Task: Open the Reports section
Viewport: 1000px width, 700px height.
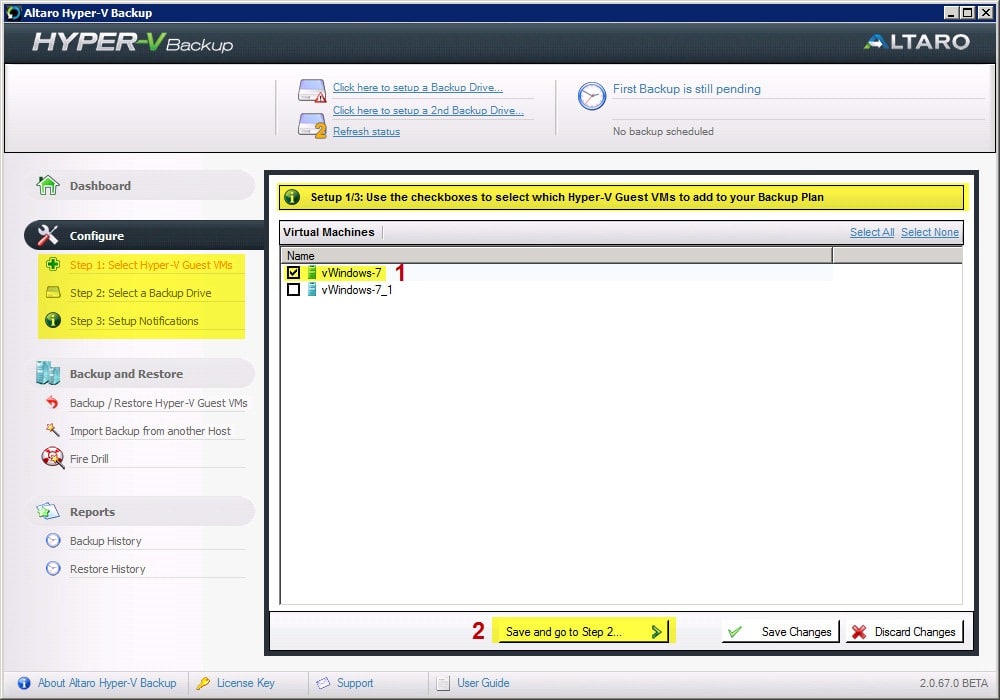Action: coord(142,511)
